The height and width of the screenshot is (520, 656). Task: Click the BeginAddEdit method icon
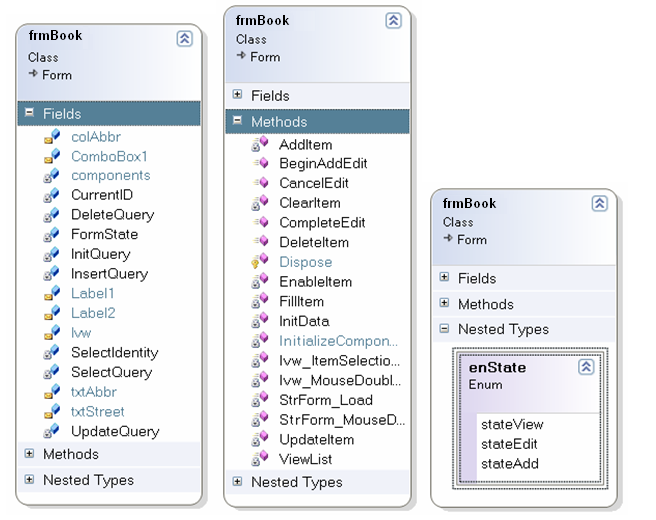click(x=260, y=164)
